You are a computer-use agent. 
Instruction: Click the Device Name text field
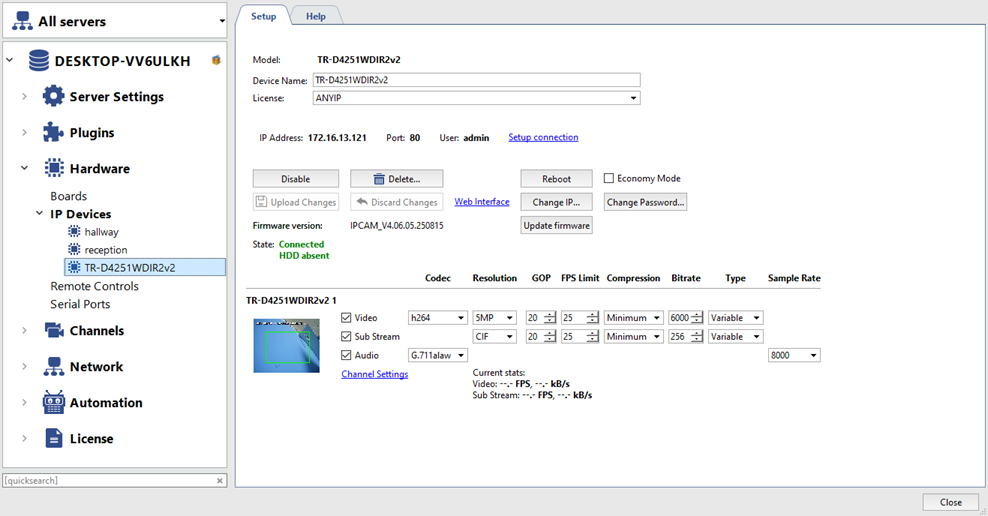click(475, 80)
